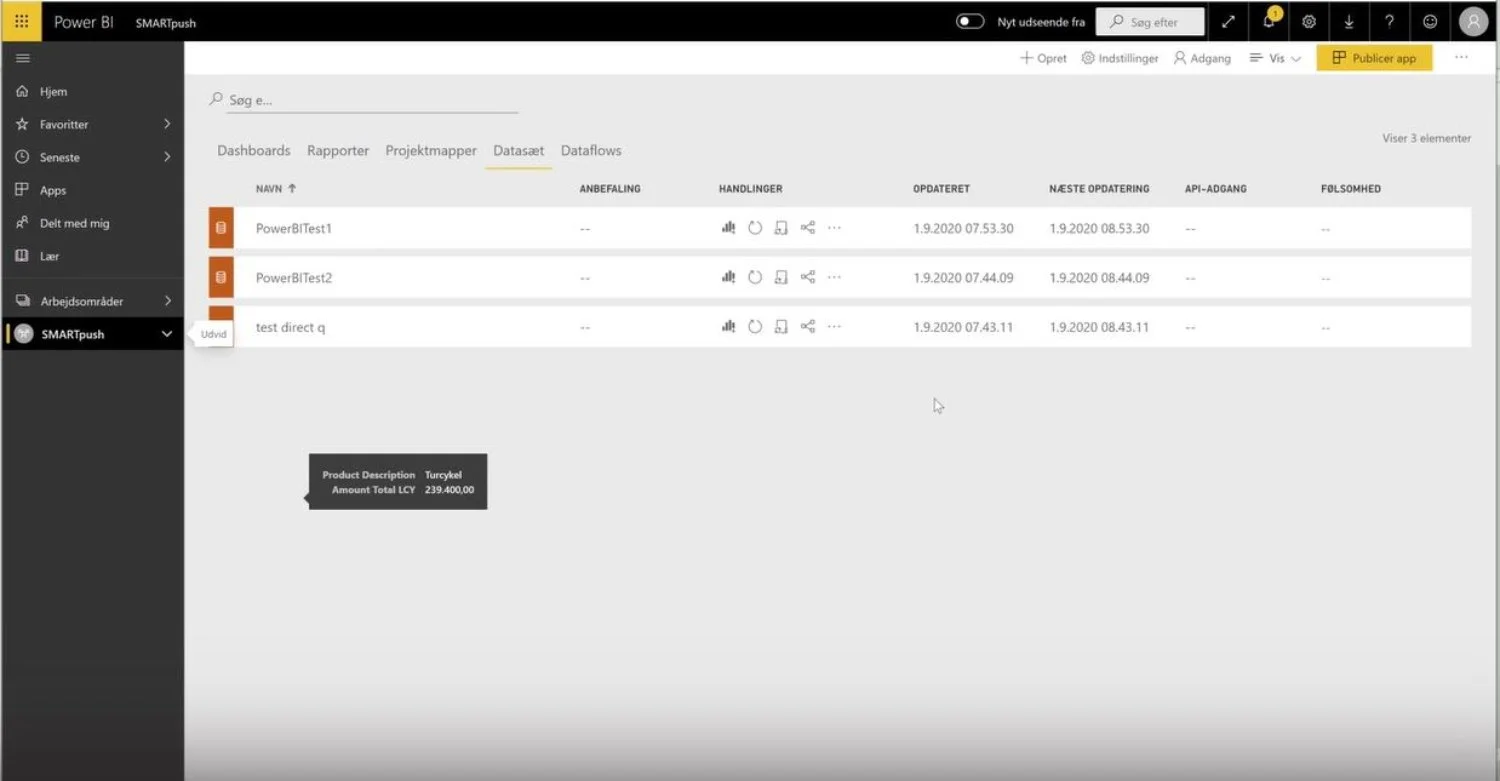Open the app launcher waffle icon
Image resolution: width=1500 pixels, height=781 pixels.
[x=22, y=21]
